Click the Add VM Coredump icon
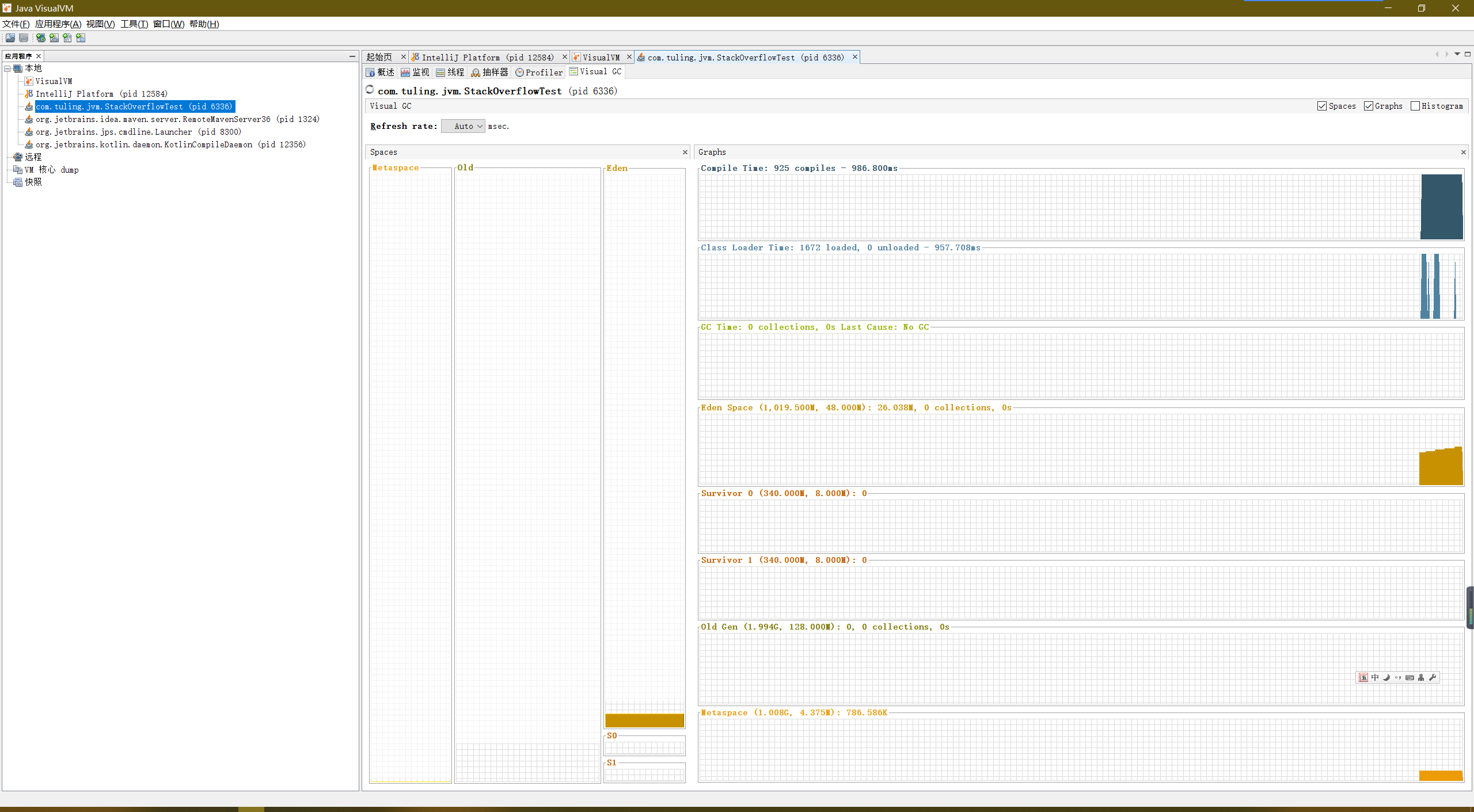 click(67, 38)
